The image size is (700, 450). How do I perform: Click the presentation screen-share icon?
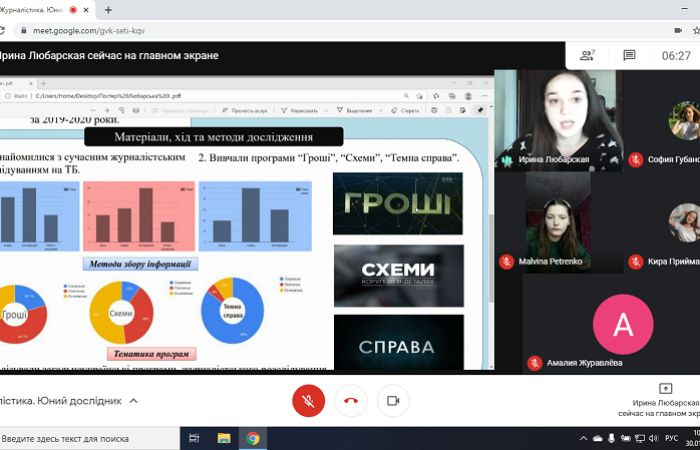[x=666, y=388]
